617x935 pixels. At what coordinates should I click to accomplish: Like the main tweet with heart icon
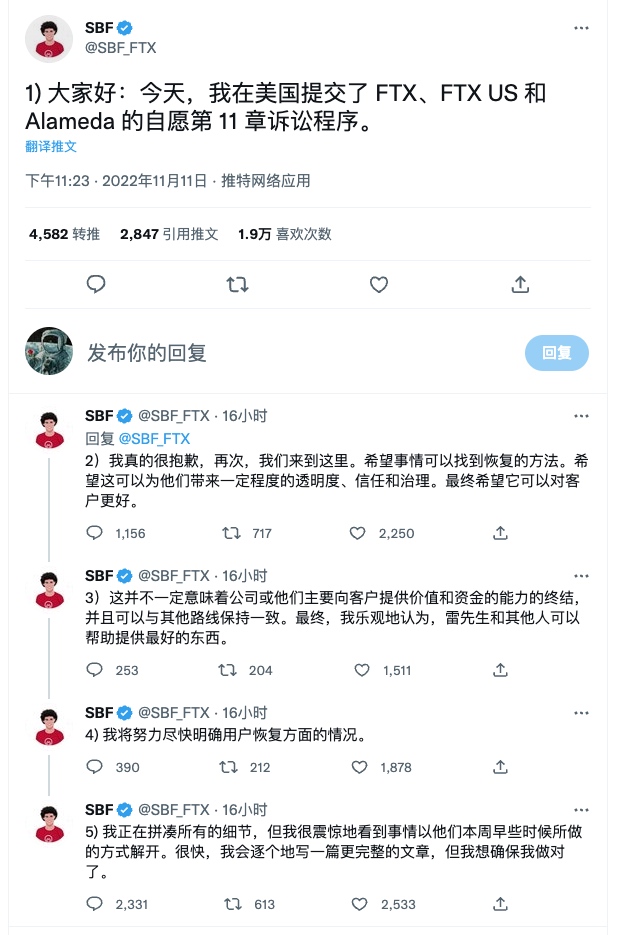379,284
